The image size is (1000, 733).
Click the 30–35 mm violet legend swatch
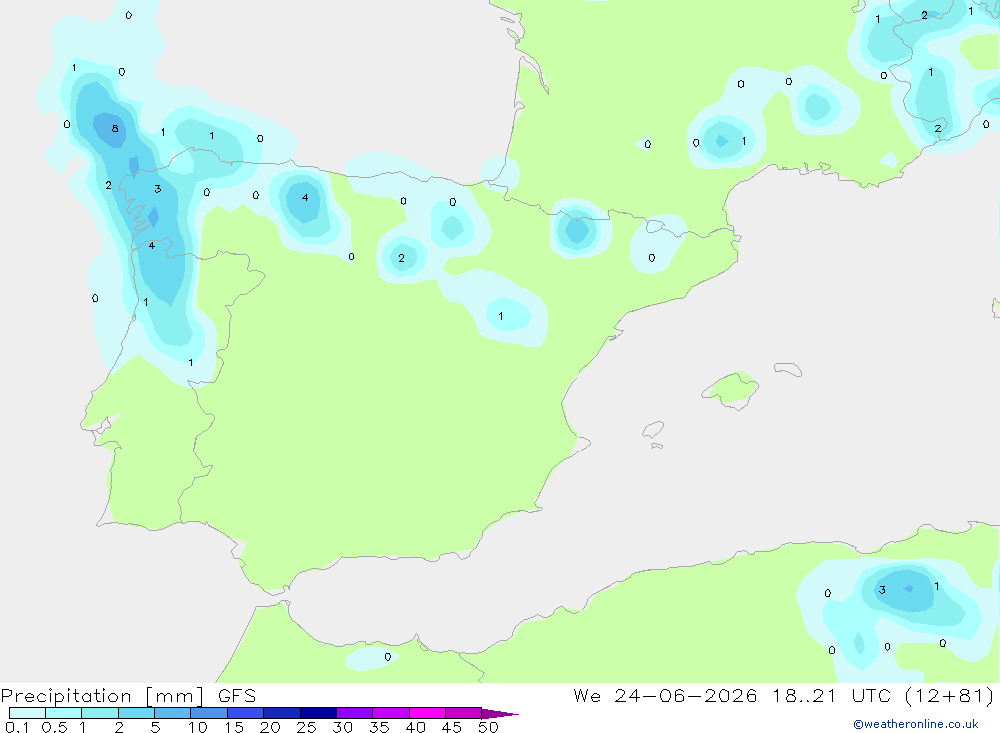click(x=354, y=713)
